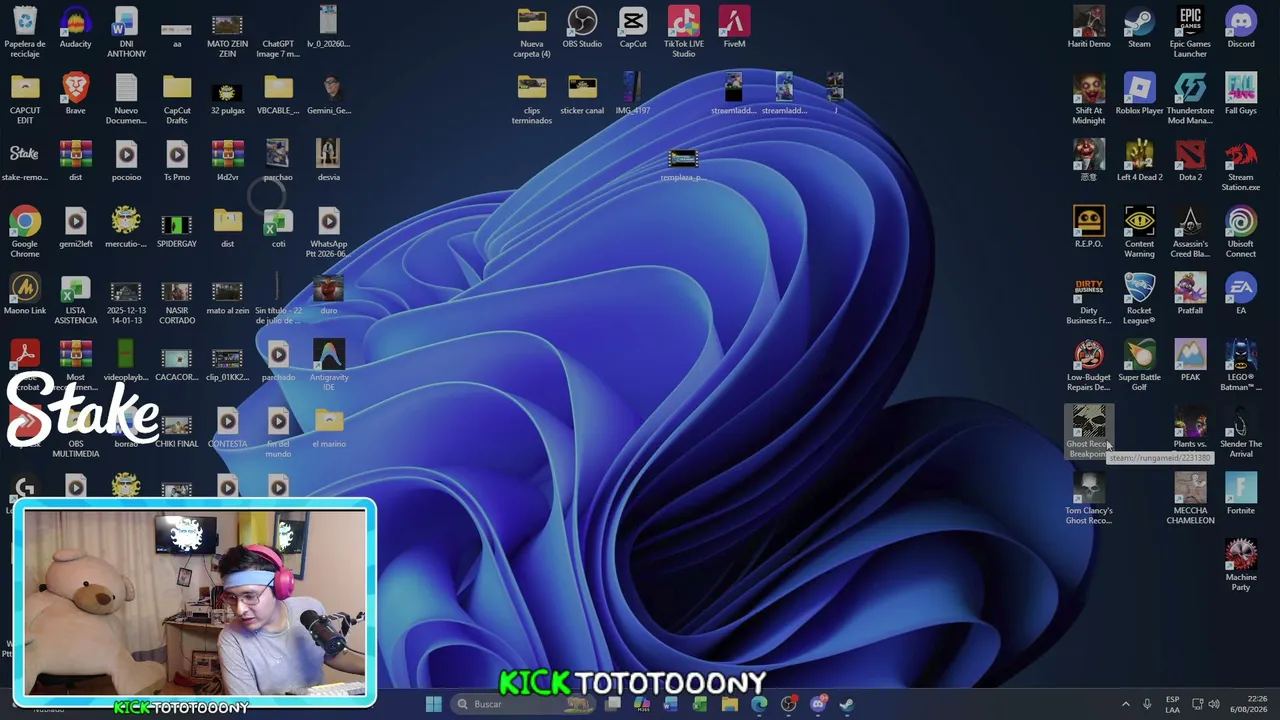Select the Machine Party shortcut
Viewport: 1280px width, 720px height.
pos(1241,565)
